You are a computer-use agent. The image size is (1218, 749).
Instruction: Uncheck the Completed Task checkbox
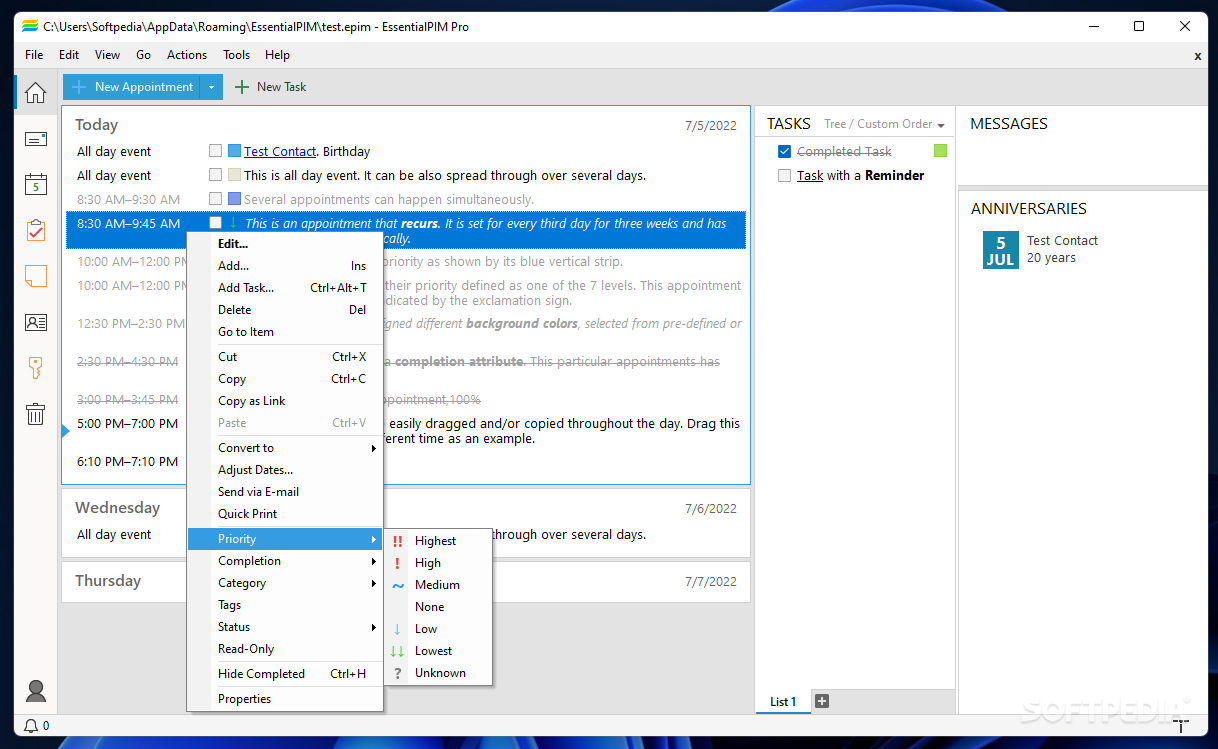coord(784,151)
